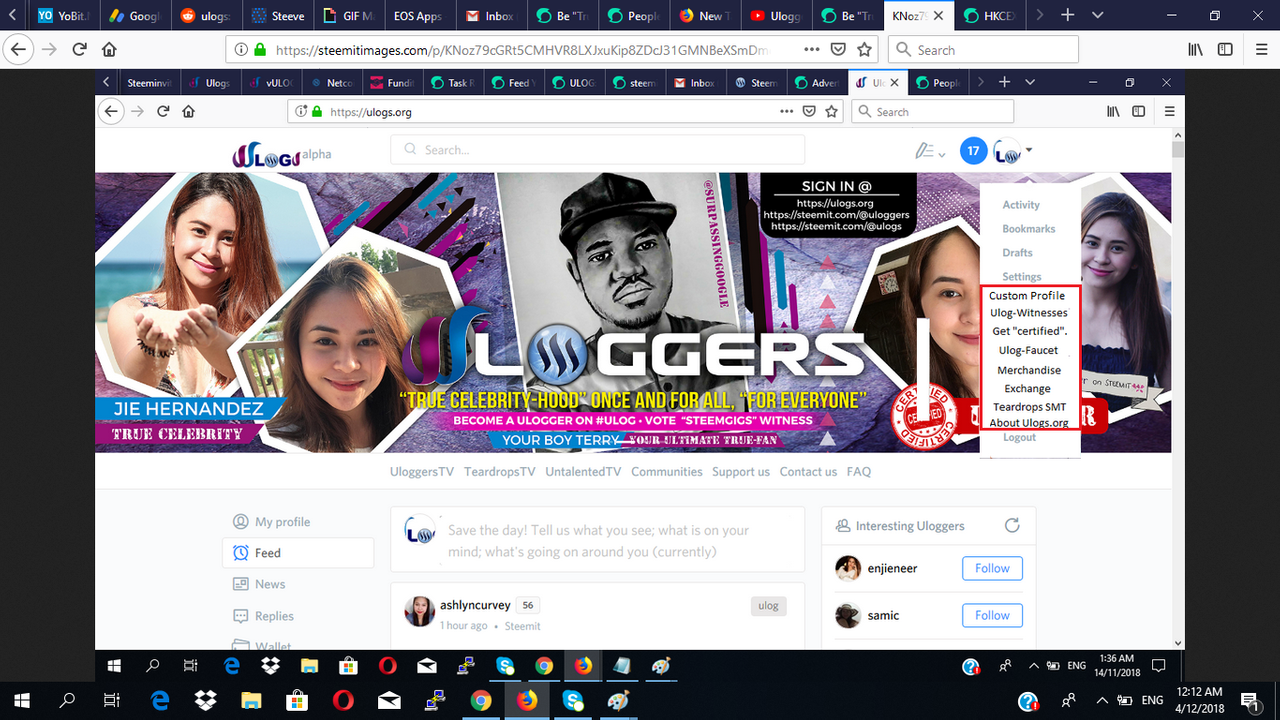List all tabs in the outer Firefox

[1098, 15]
